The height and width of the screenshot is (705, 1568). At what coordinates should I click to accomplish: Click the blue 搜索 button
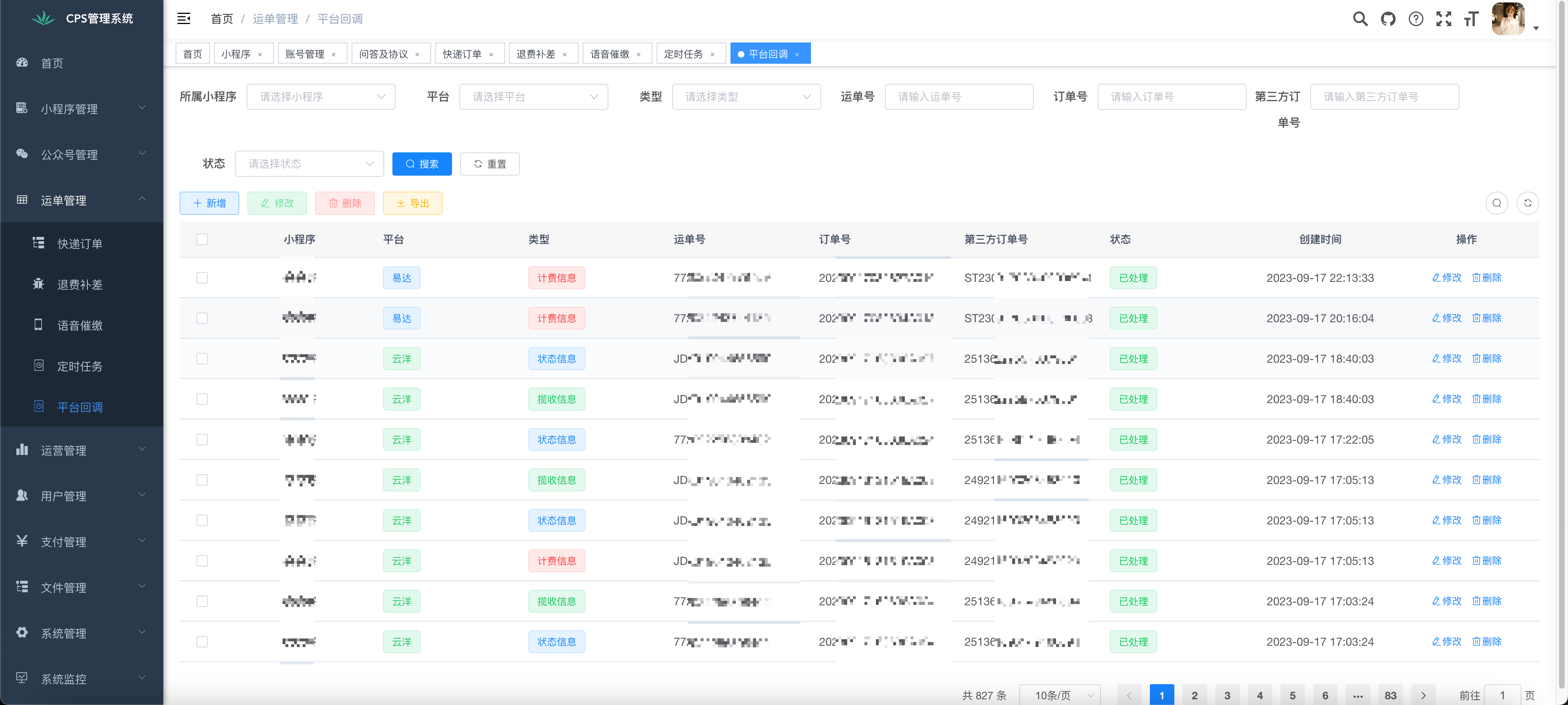coord(422,164)
